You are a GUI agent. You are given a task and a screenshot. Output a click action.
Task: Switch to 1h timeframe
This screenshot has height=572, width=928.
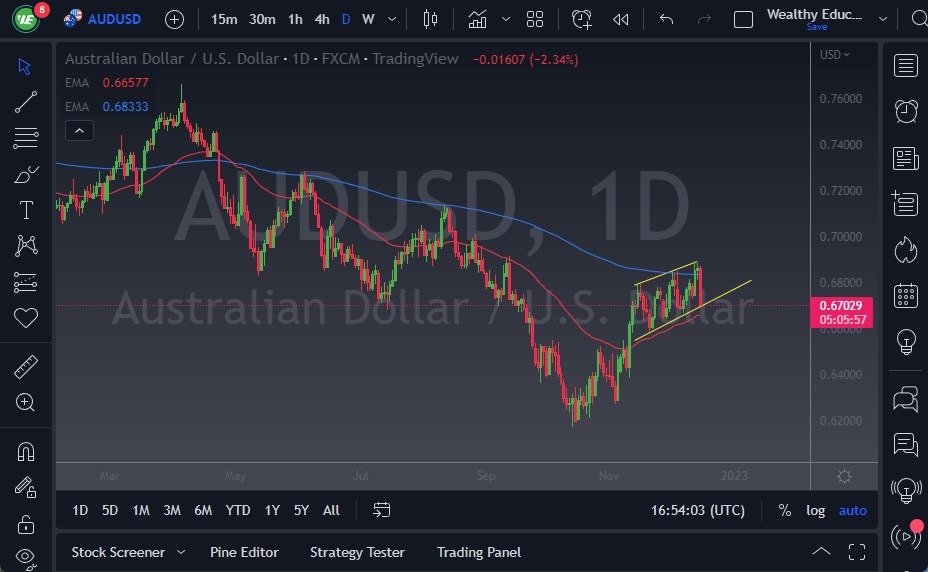[295, 20]
